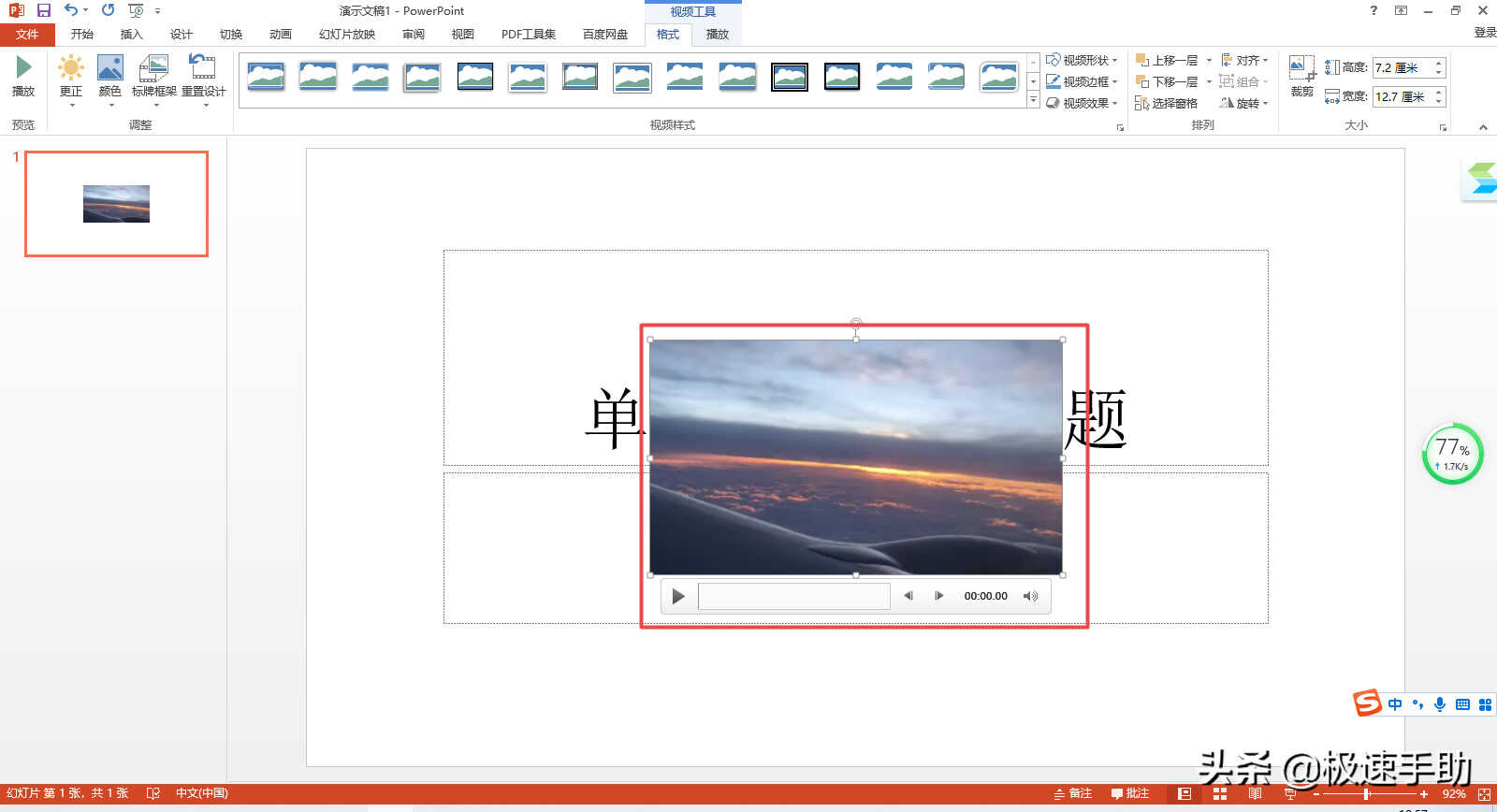Viewport: 1497px width, 812px height.
Task: Toggle Sogou input Chinese/English mode 中
Action: tap(1395, 704)
